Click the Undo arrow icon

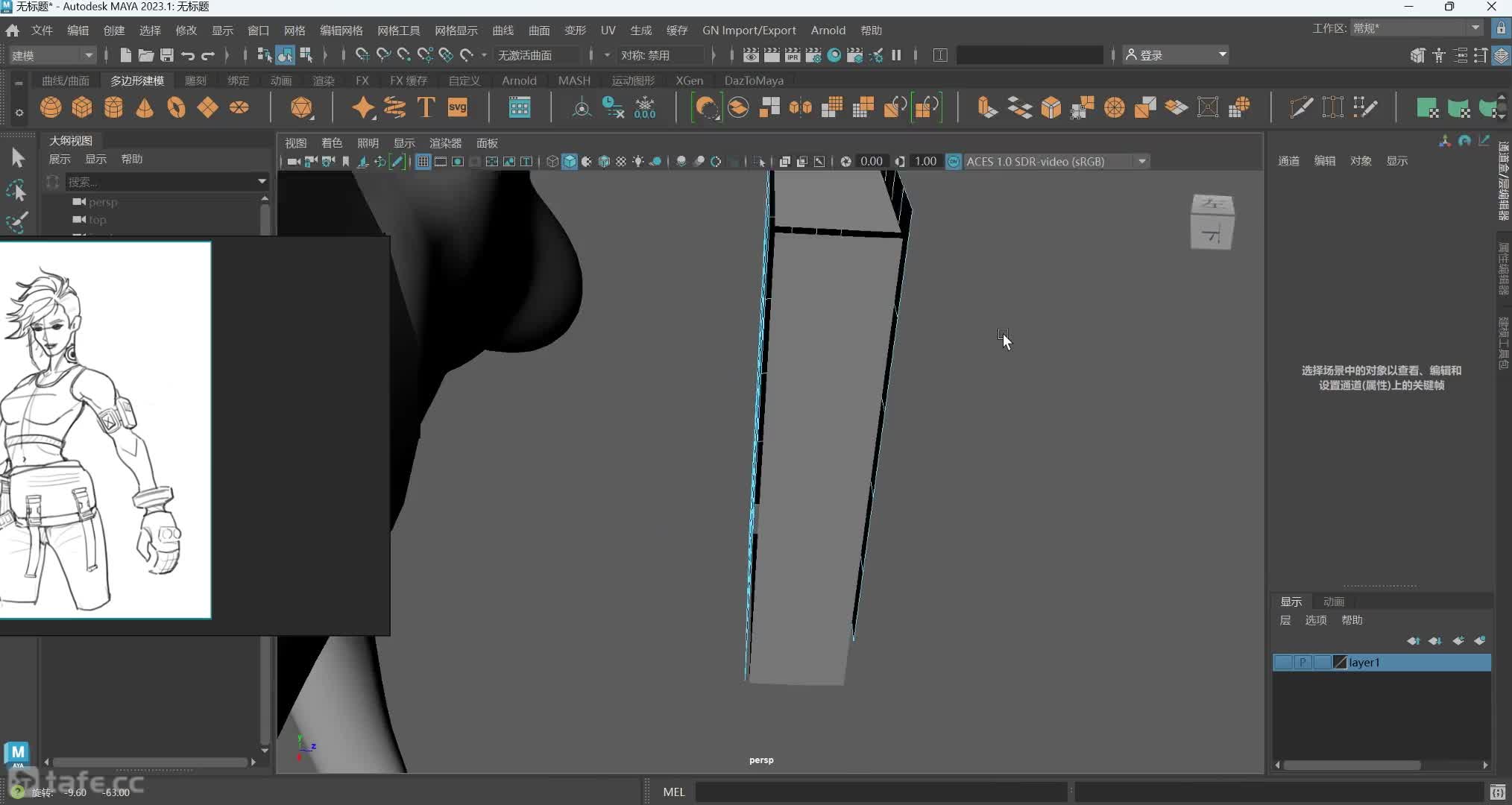coord(188,55)
